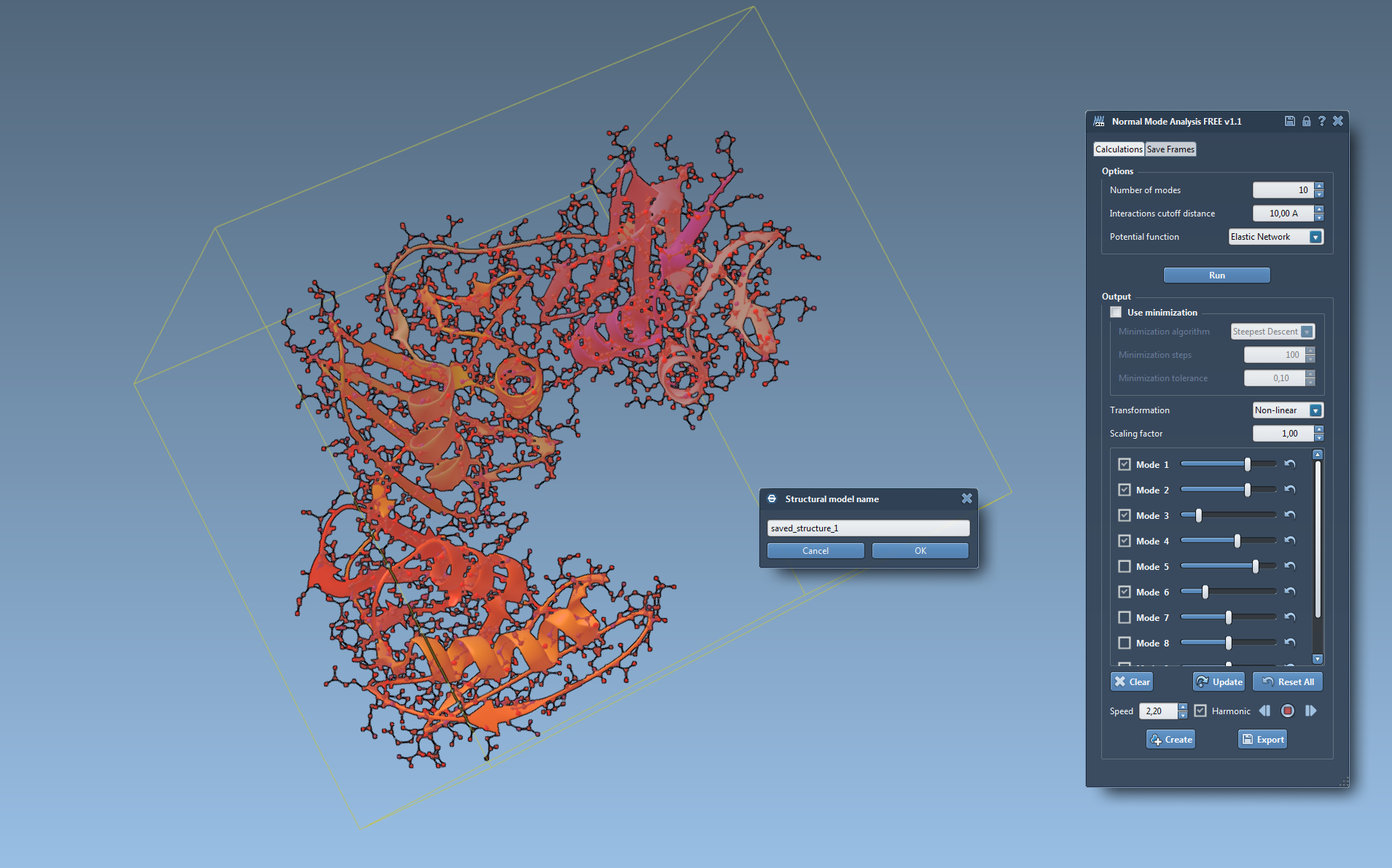Increase the Number of modes stepper
Image resolution: width=1392 pixels, height=868 pixels.
click(1318, 187)
